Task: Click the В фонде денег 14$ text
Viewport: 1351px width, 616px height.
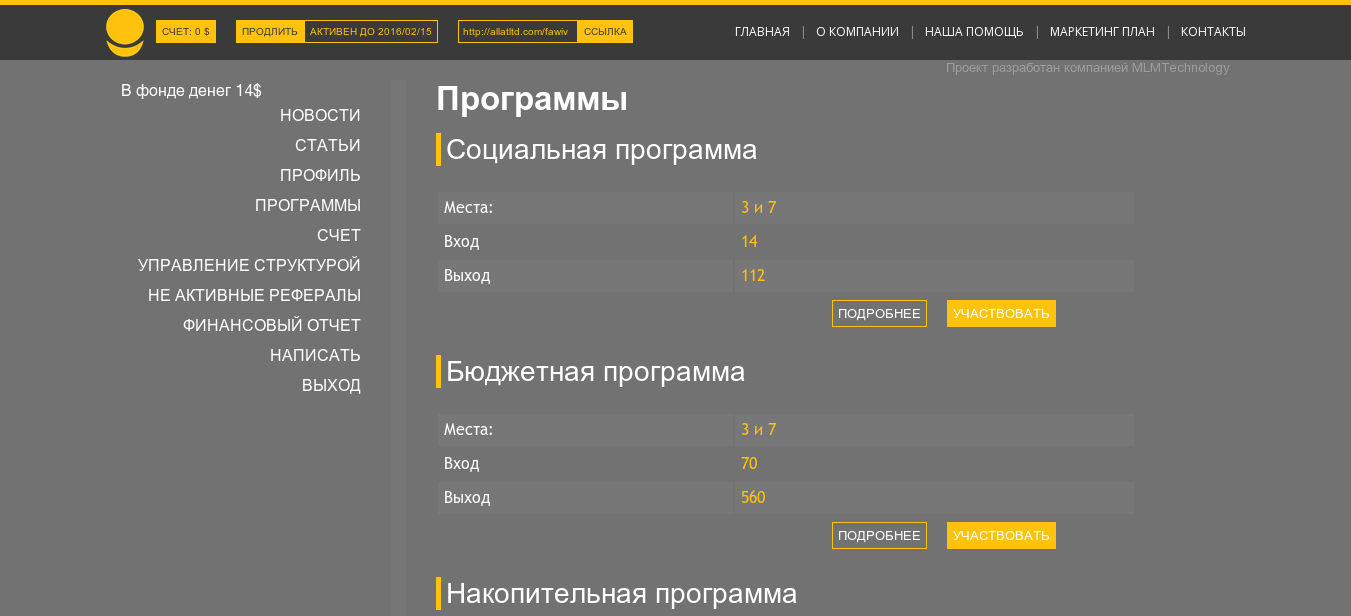Action: [x=191, y=91]
